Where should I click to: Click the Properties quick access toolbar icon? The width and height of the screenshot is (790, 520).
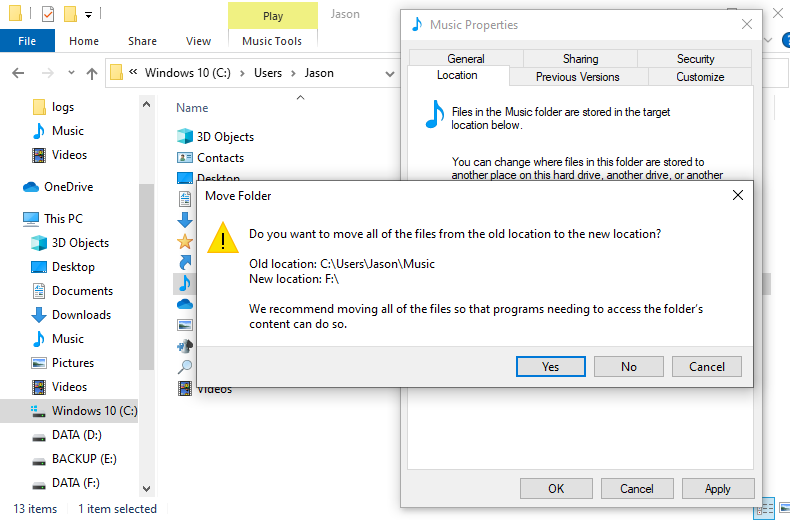click(48, 14)
